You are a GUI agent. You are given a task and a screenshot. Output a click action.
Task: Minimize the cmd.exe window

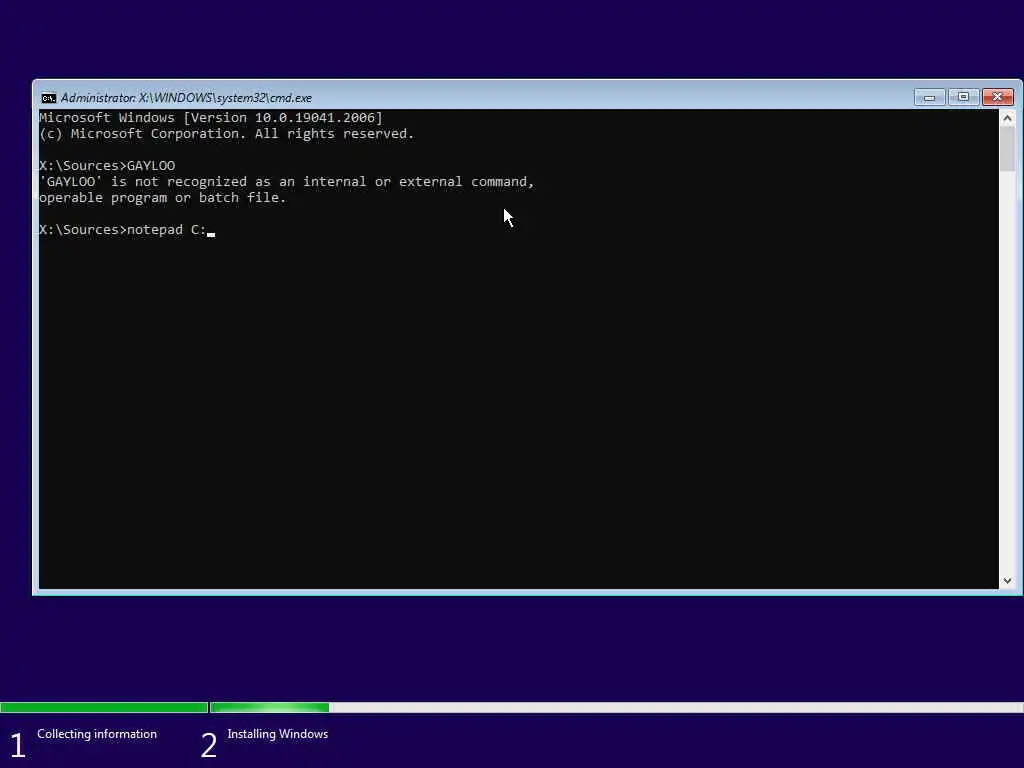[x=929, y=97]
